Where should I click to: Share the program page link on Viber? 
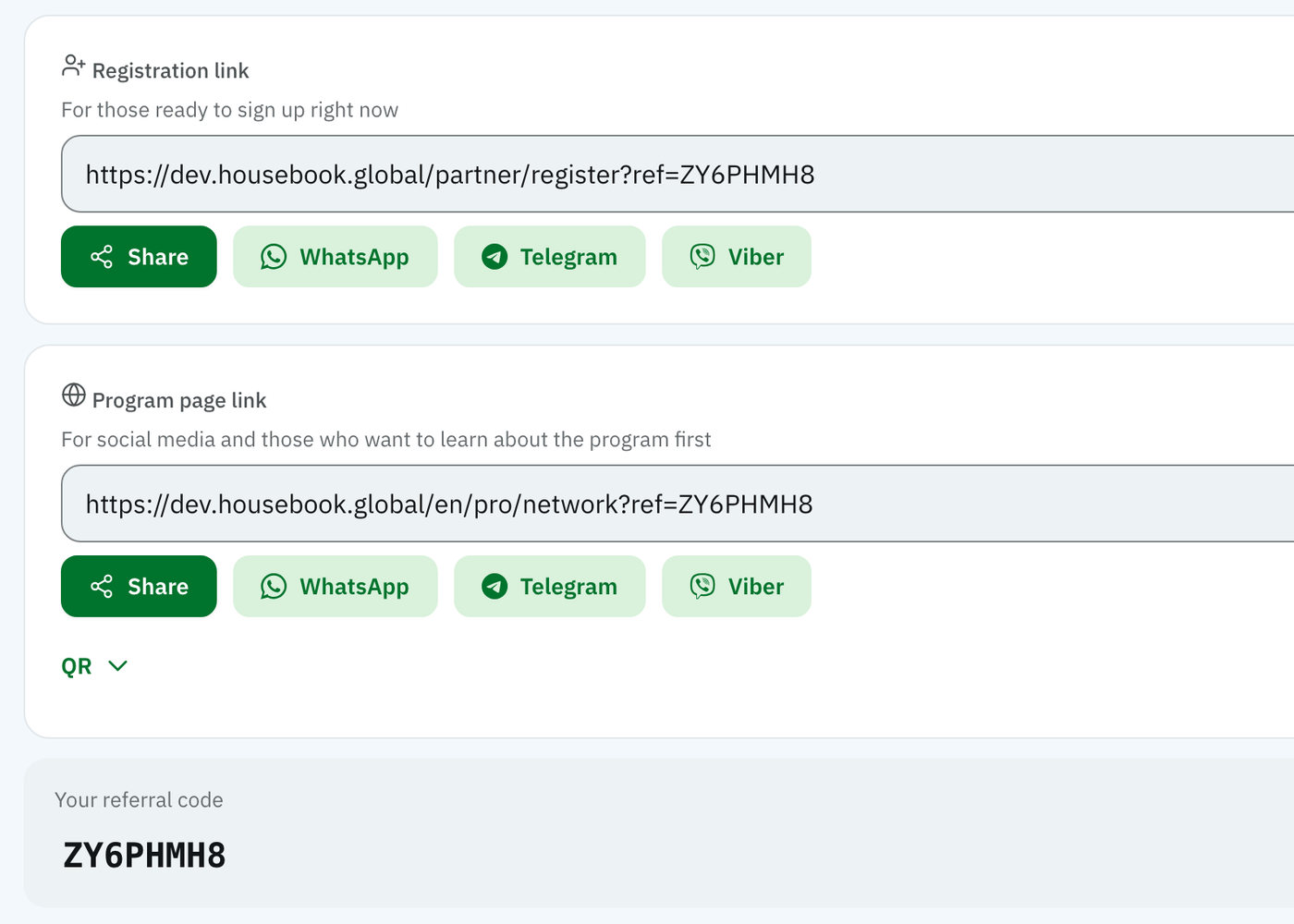point(737,587)
